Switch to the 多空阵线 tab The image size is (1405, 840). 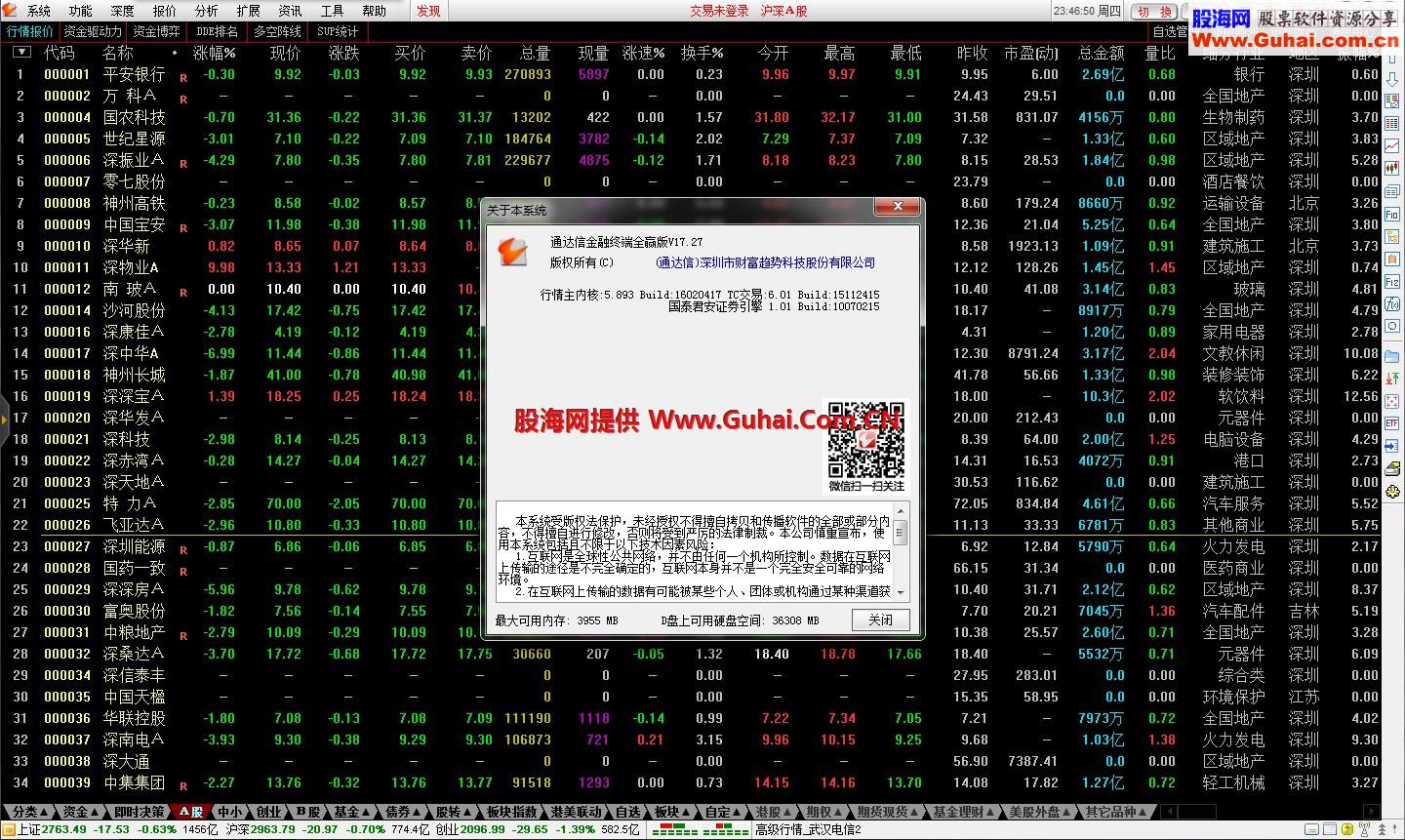(x=278, y=31)
